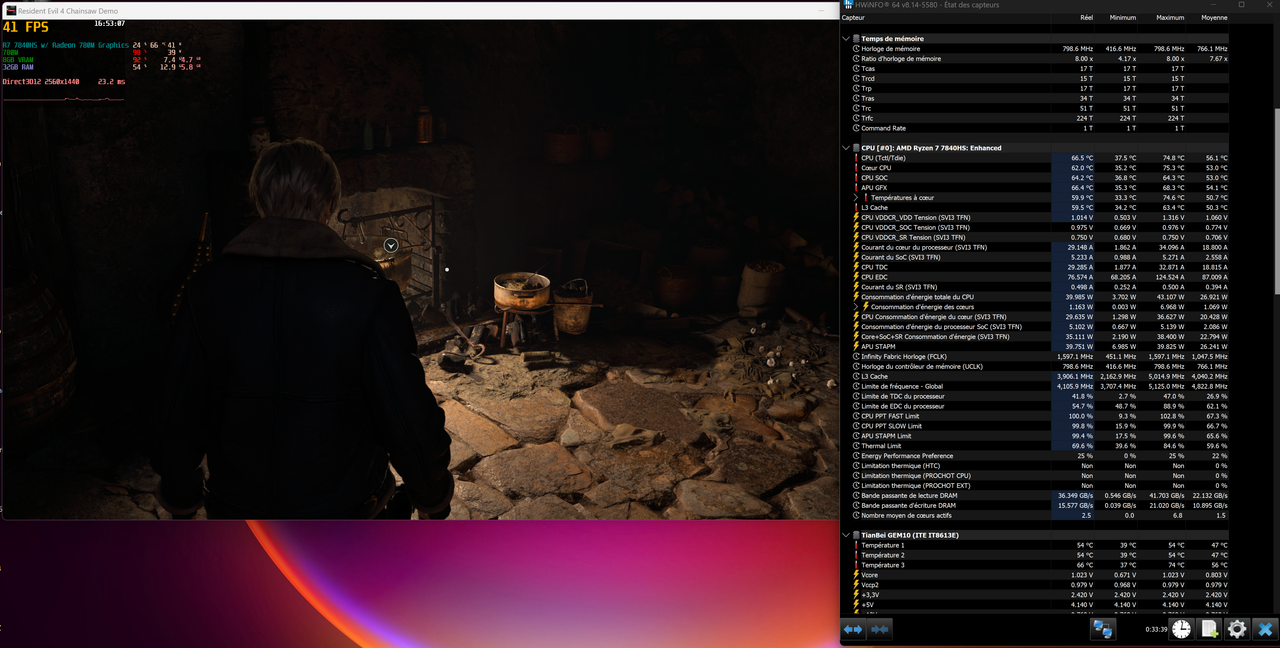Viewport: 1280px width, 648px height.
Task: Click the thermometer icon of APU GFX
Action: (x=856, y=188)
